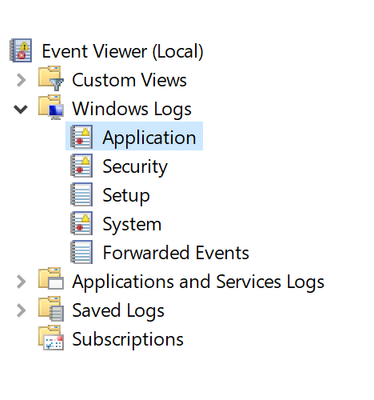Open the Application log label
The image size is (374, 400).
[x=149, y=138]
